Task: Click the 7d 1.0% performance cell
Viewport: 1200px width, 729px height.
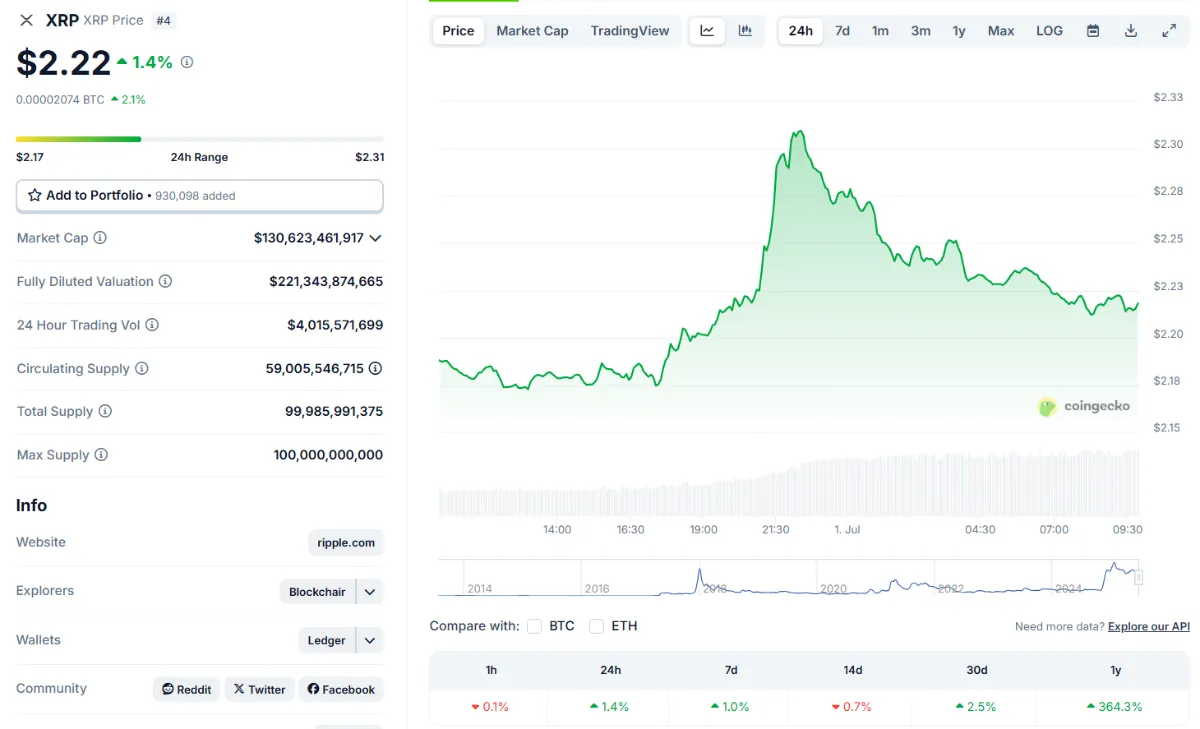Action: [731, 707]
